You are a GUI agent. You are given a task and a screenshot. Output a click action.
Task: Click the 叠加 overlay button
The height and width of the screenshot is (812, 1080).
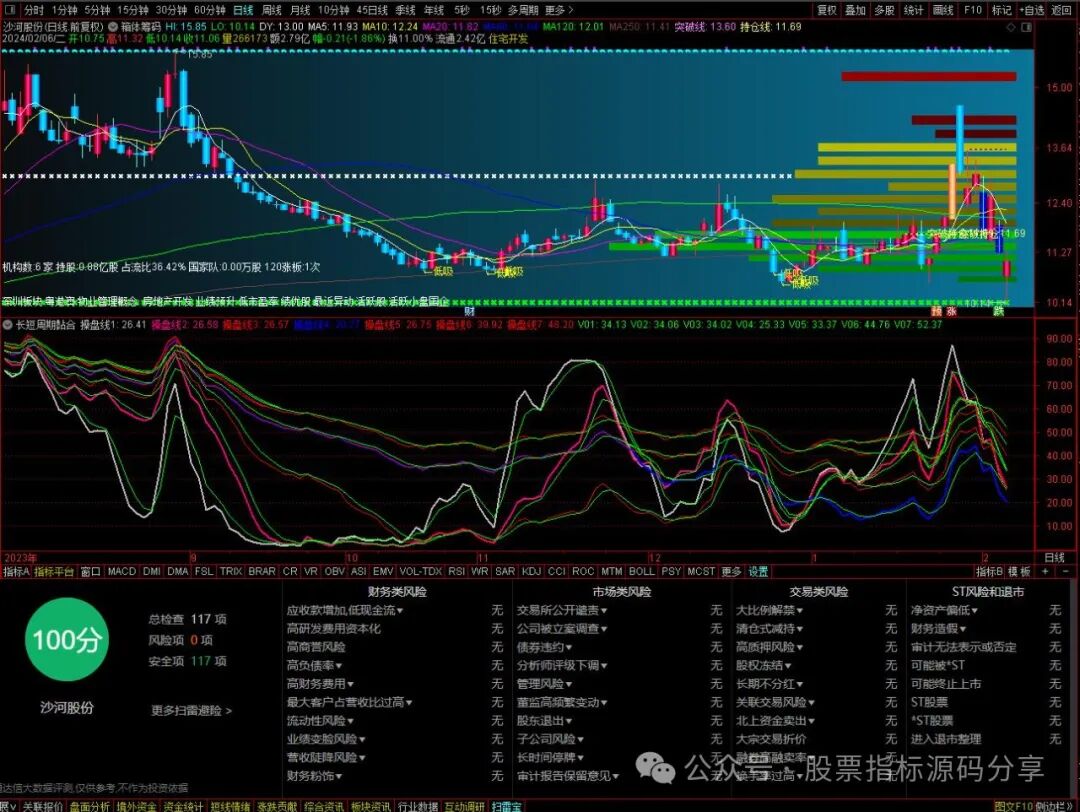coord(855,10)
